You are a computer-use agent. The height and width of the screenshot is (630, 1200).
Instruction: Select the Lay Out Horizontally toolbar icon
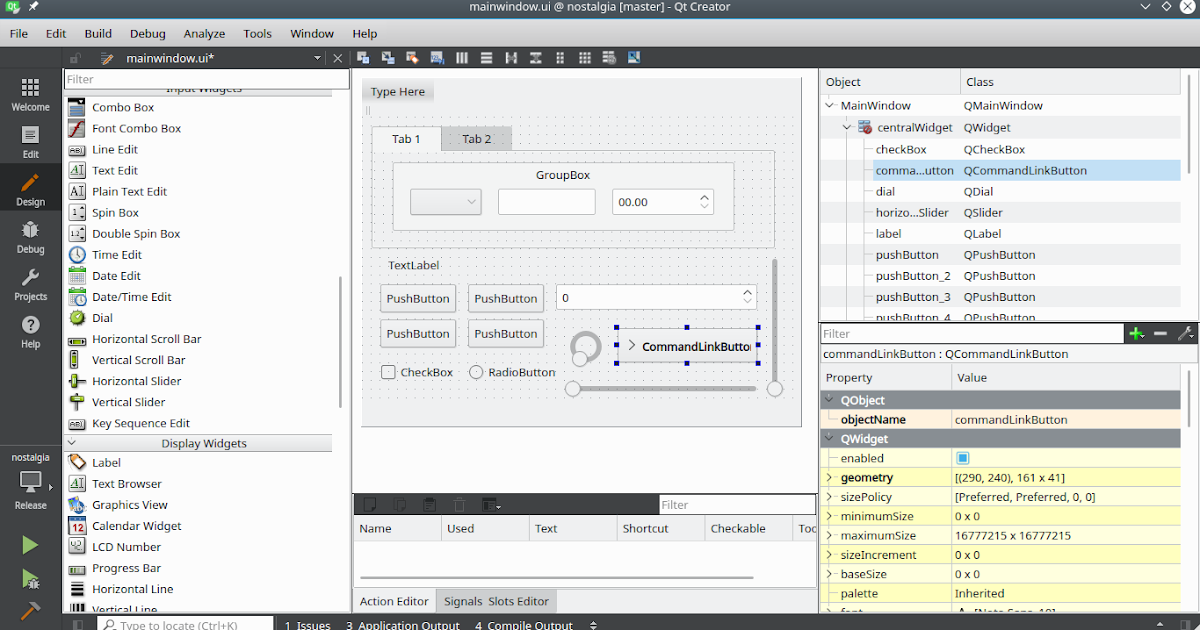click(x=461, y=57)
